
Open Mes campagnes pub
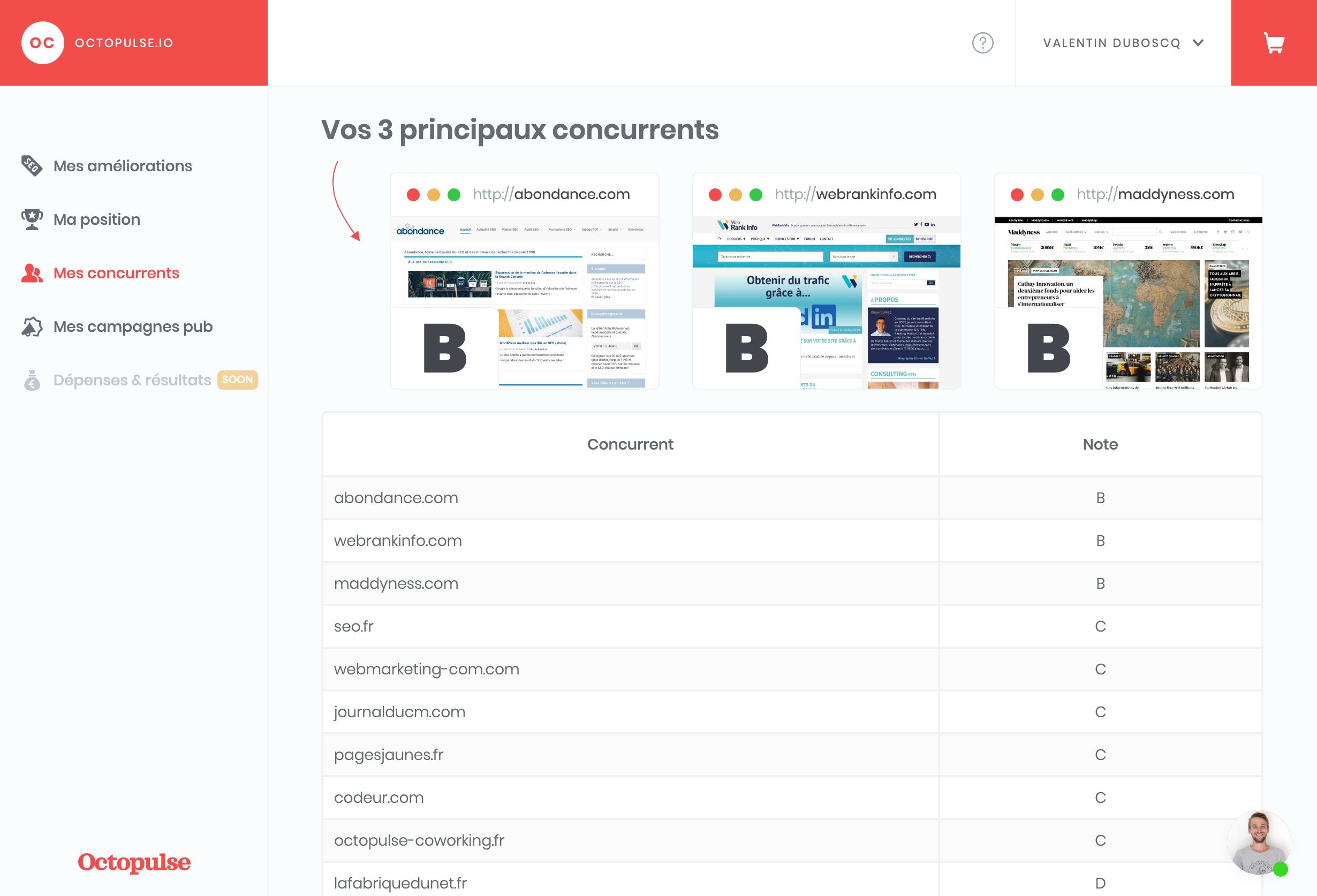coord(133,326)
